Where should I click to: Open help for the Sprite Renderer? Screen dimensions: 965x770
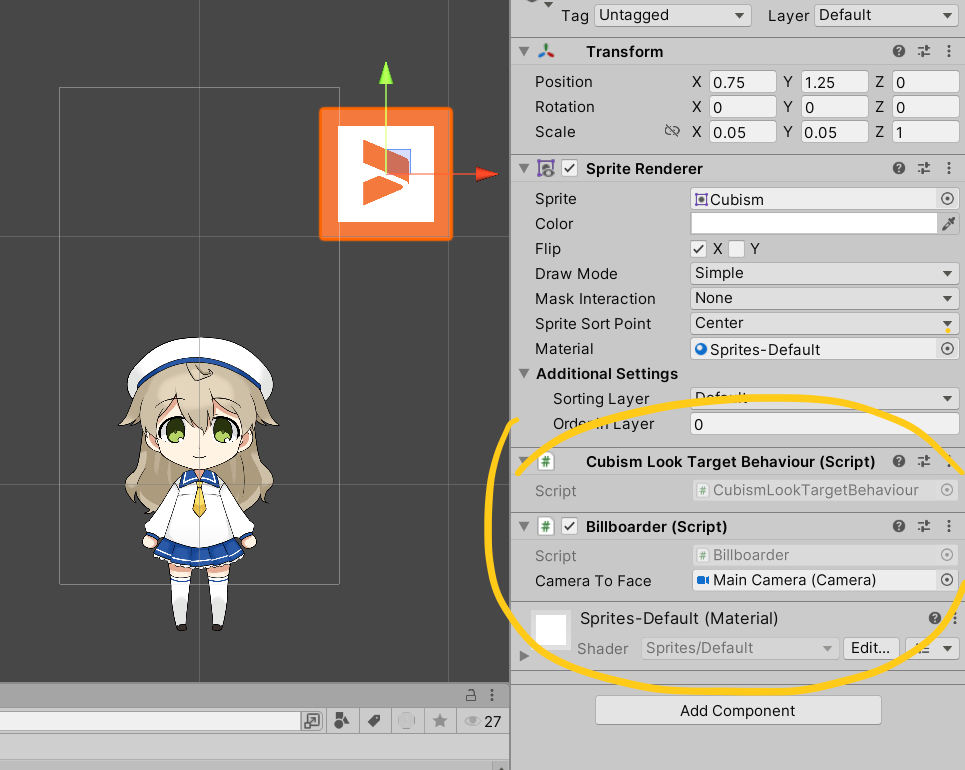(899, 168)
